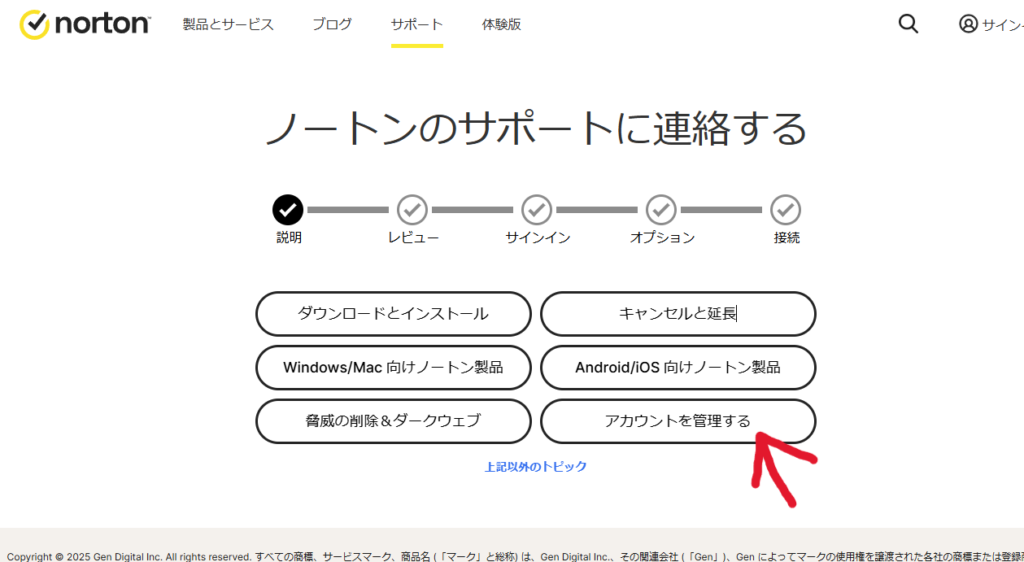Choose アカウントを管理する button
The height and width of the screenshot is (562, 1024).
(679, 421)
